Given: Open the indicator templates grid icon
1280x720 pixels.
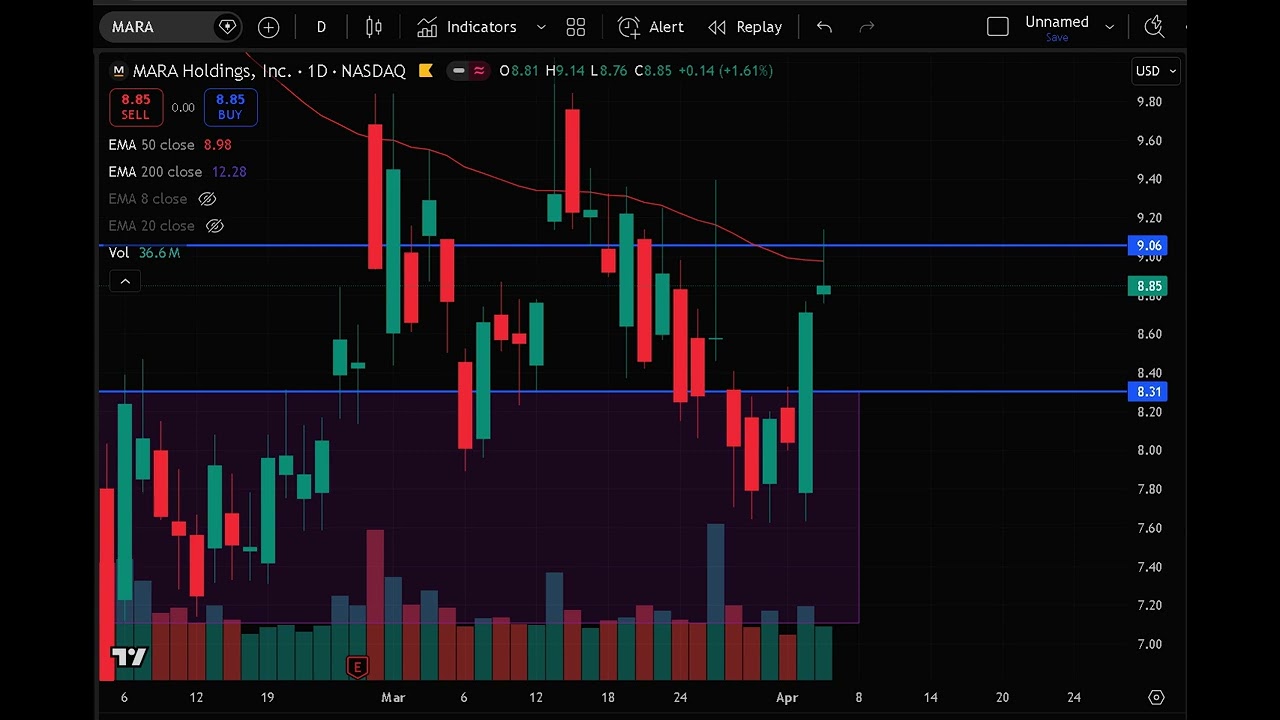Looking at the screenshot, I should [575, 27].
